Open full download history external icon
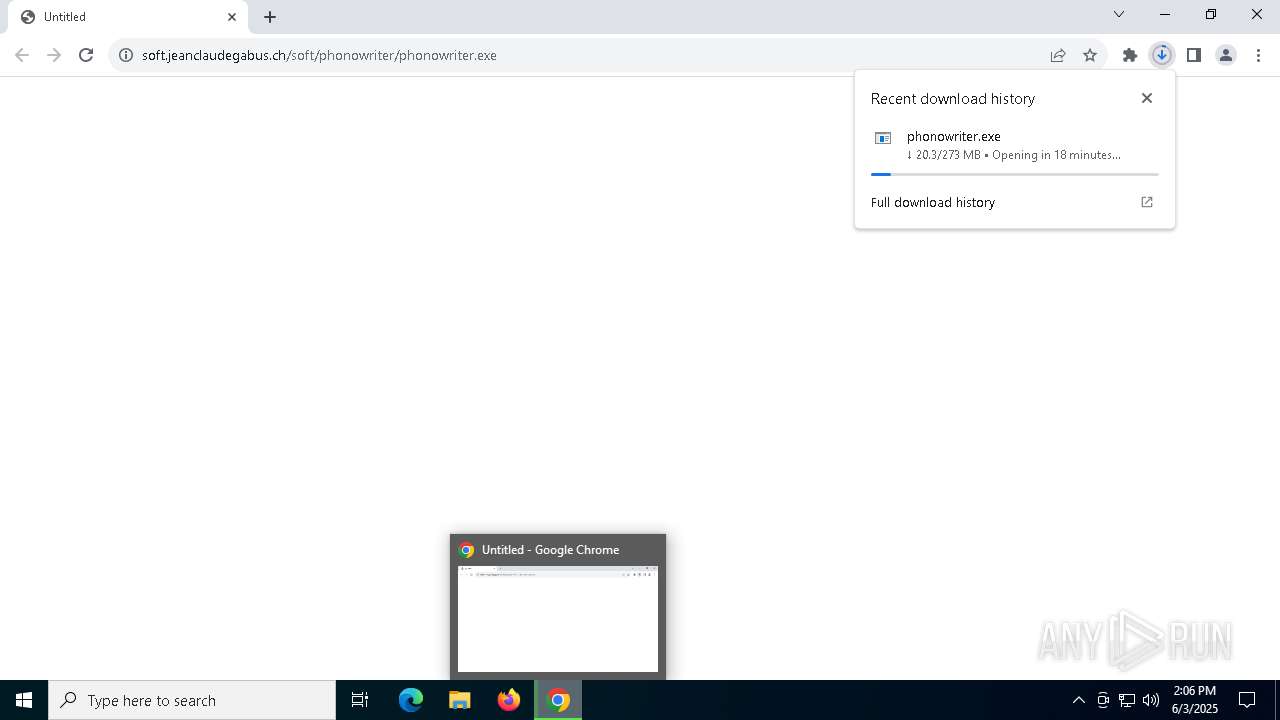Screen dimensions: 1280x720 click(1147, 202)
